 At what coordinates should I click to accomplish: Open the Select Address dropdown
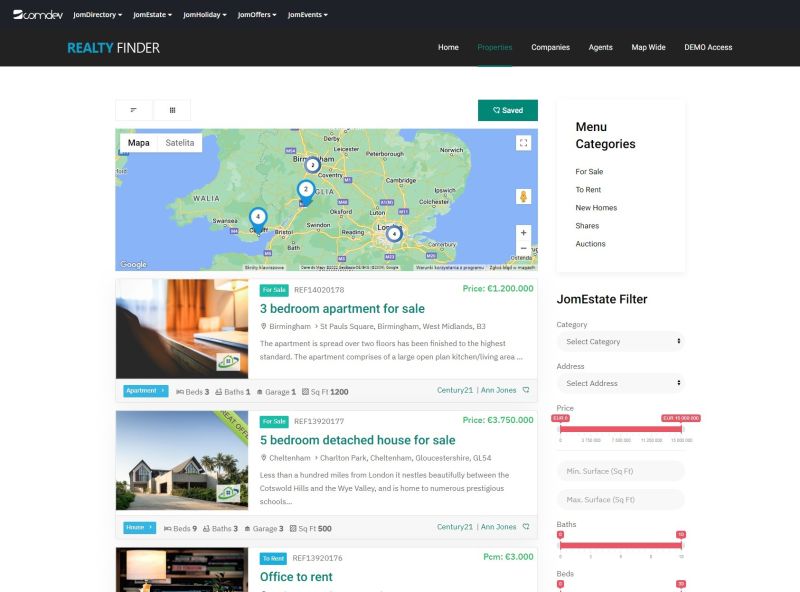619,383
